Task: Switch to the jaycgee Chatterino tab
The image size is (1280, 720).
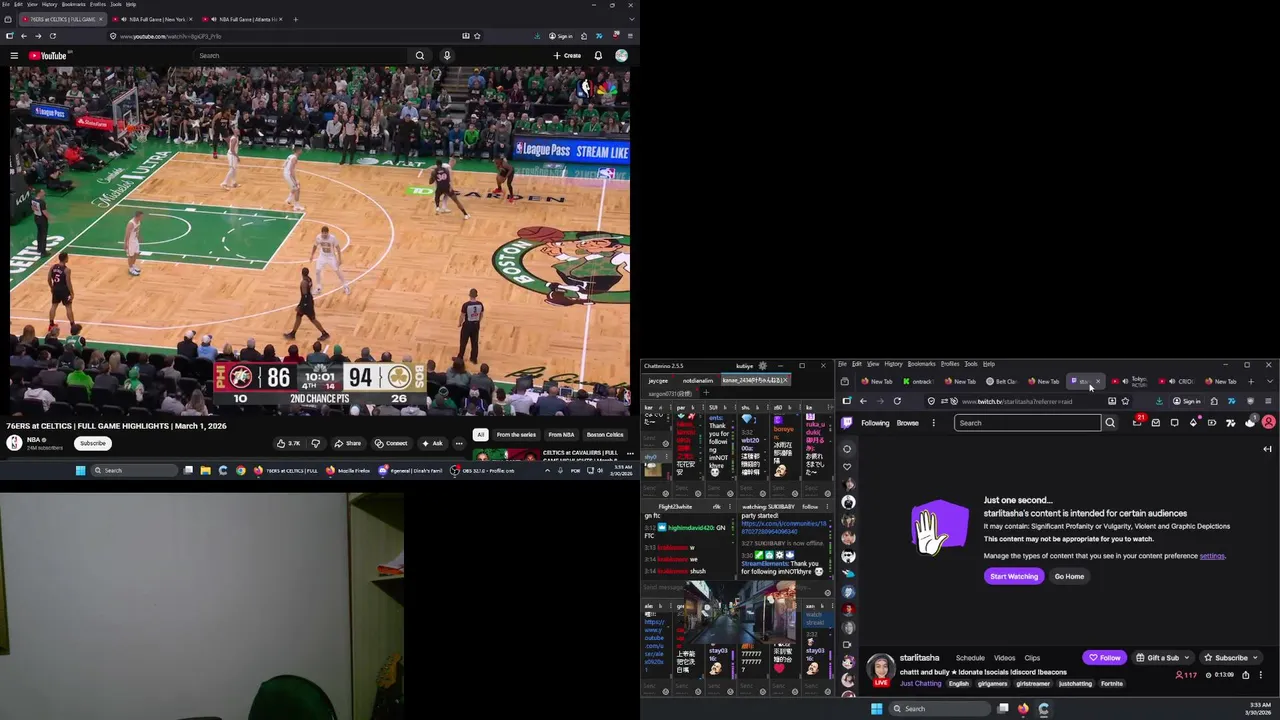Action: [x=658, y=380]
